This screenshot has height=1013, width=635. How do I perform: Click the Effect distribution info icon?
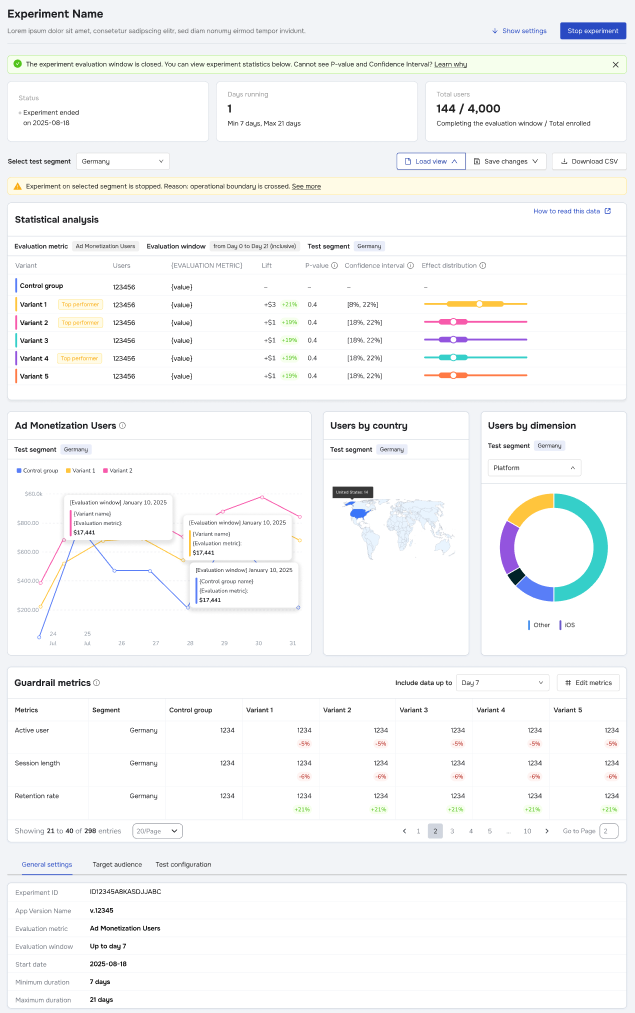[x=482, y=266]
